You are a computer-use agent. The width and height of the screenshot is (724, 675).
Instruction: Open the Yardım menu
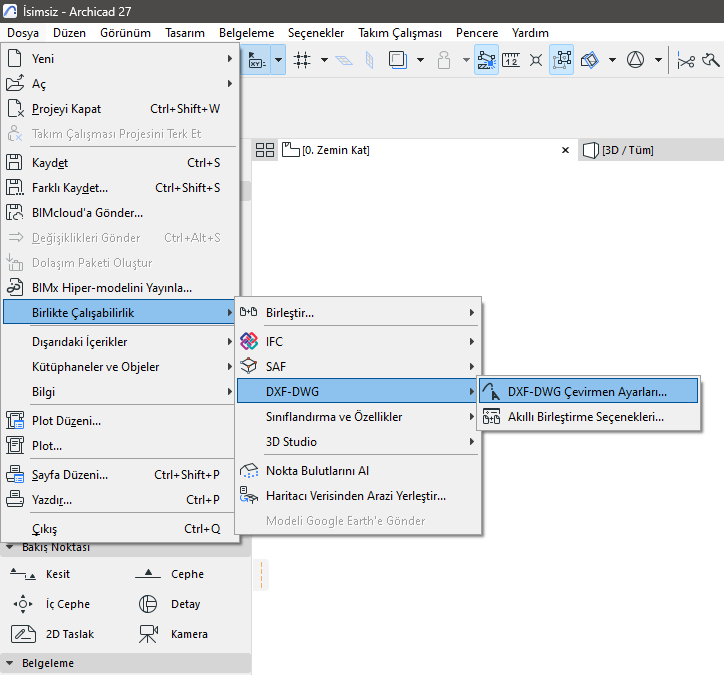coord(530,33)
